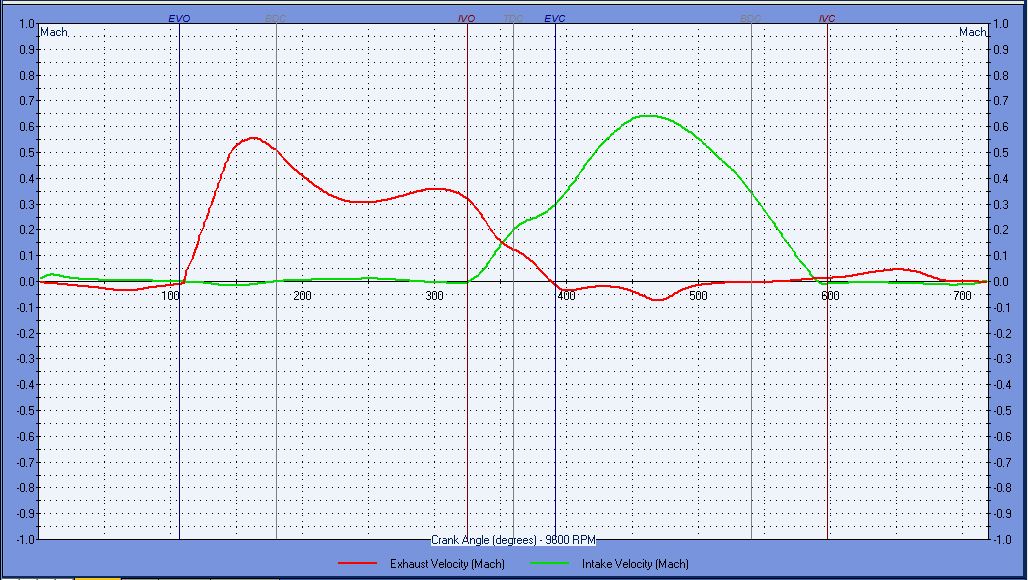The height and width of the screenshot is (580, 1028).
Task: Select the IVC marker label
Action: (827, 19)
